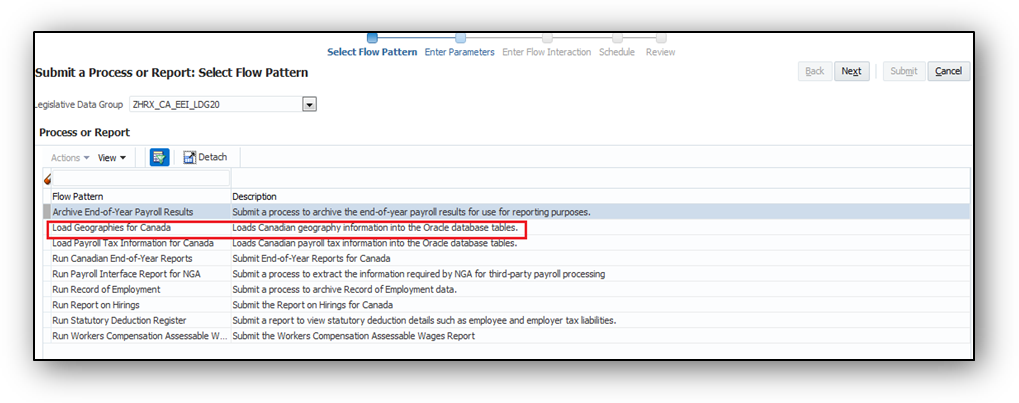Viewport: 1019px width, 403px height.
Task: Click the Cancel button
Action: pyautogui.click(x=948, y=72)
